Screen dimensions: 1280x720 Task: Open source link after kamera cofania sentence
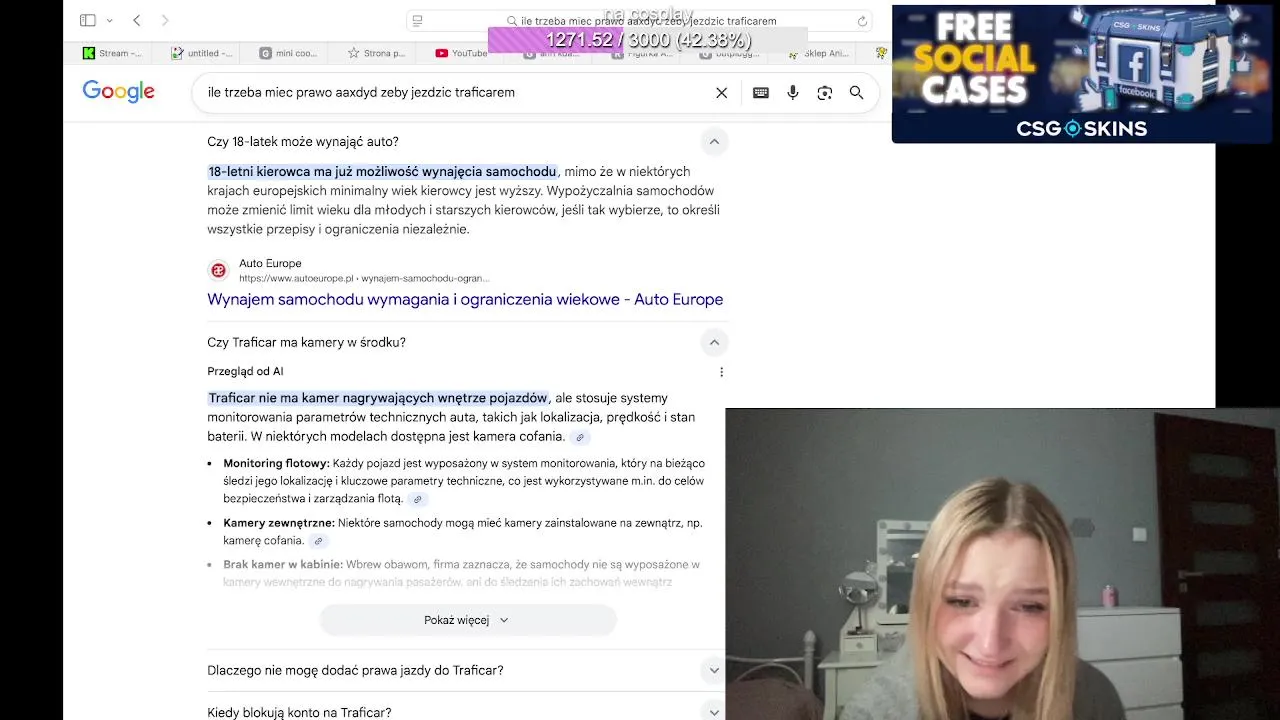click(x=579, y=437)
